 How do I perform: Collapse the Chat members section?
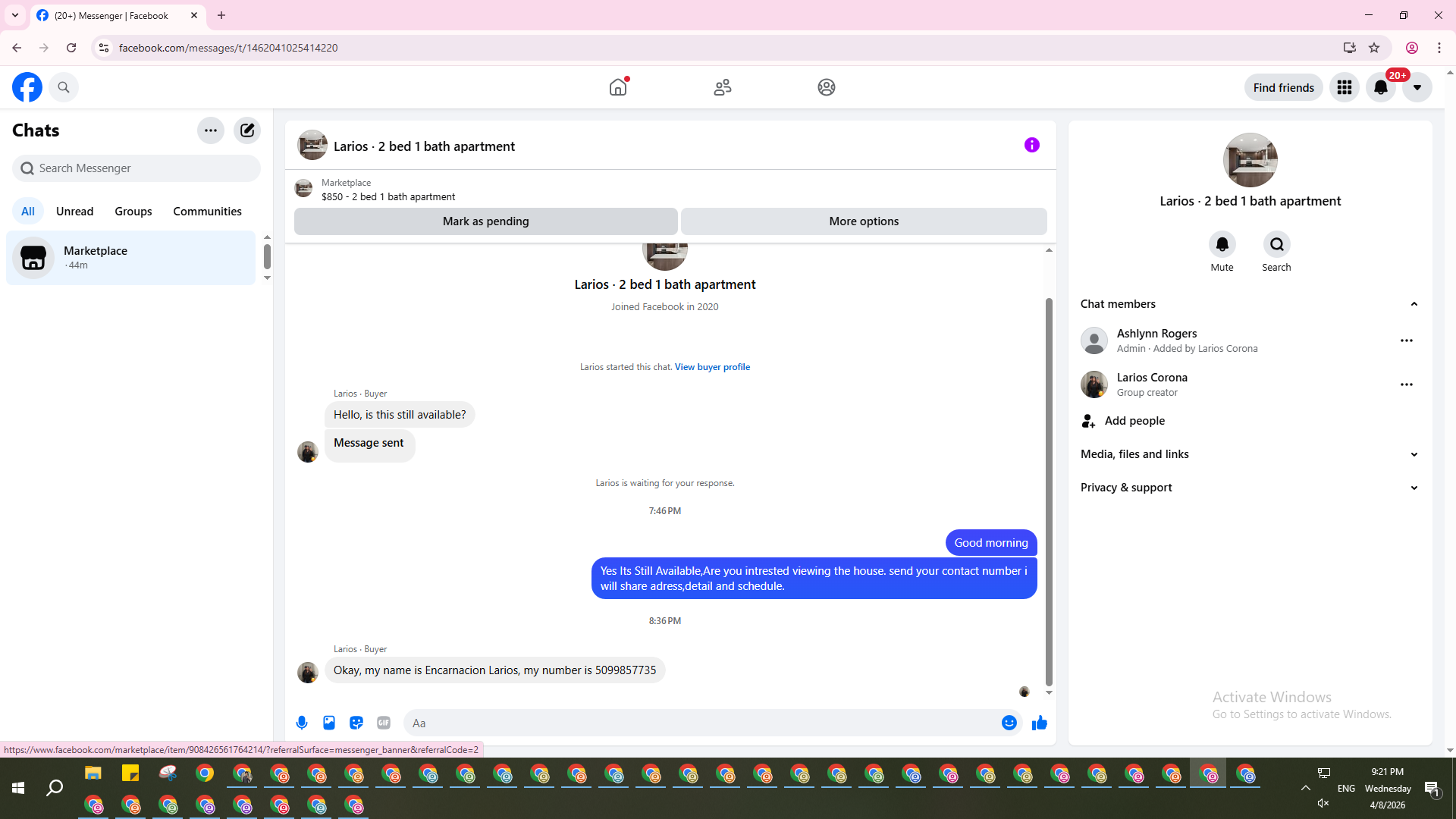(1414, 304)
